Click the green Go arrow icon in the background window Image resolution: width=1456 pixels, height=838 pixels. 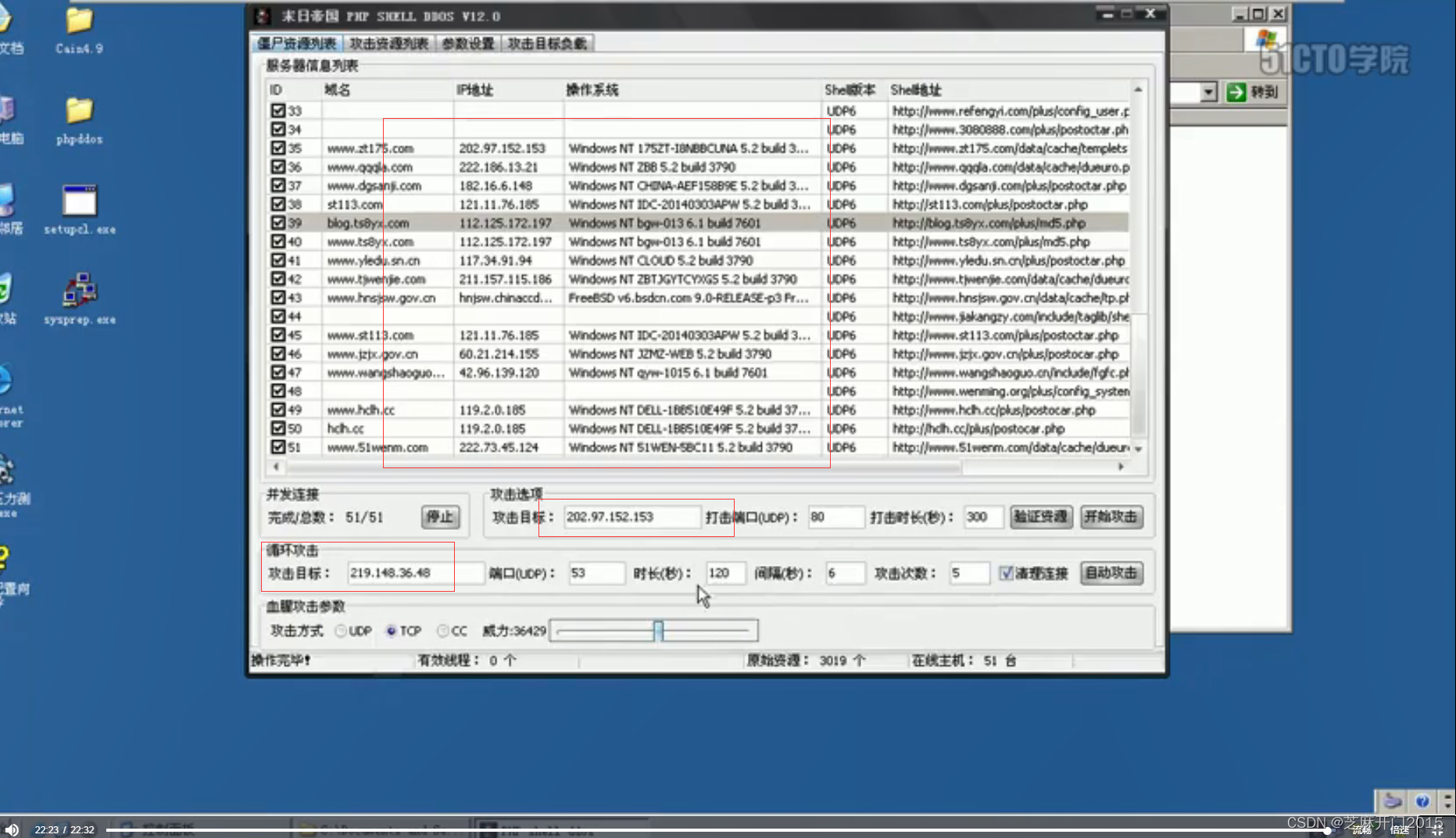click(x=1236, y=92)
